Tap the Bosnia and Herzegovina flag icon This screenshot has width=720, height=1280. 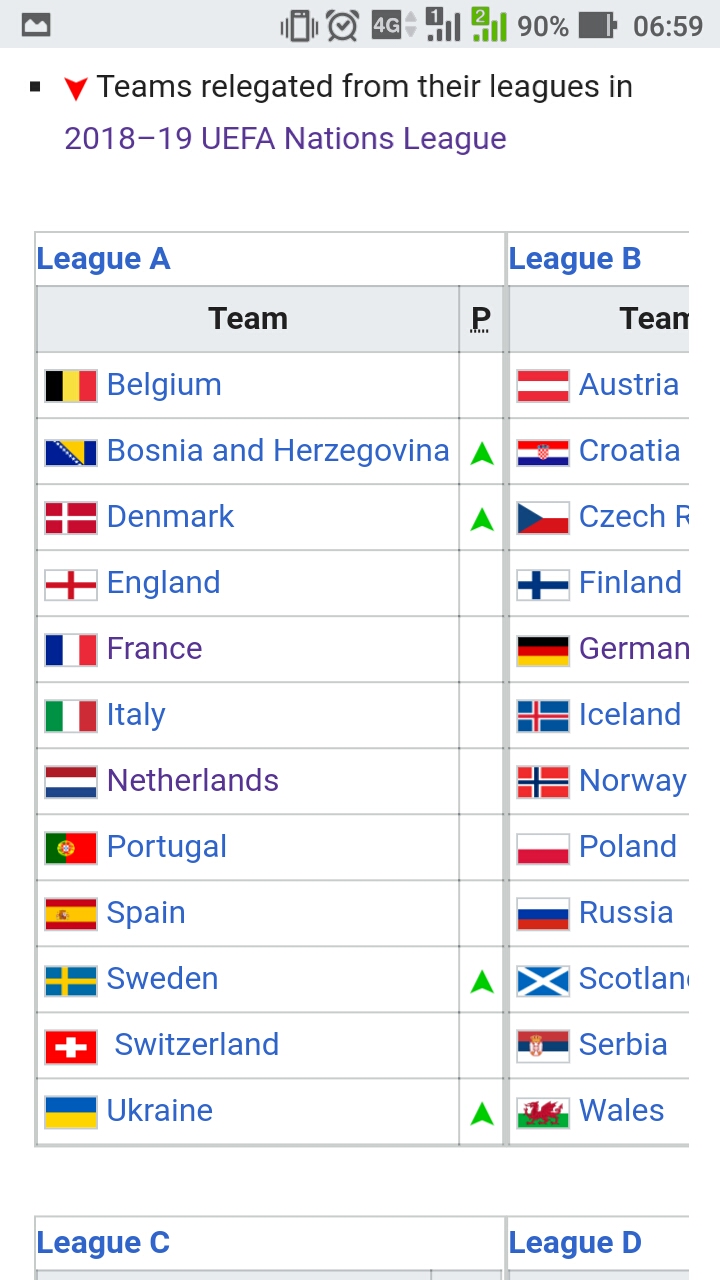pyautogui.click(x=71, y=452)
